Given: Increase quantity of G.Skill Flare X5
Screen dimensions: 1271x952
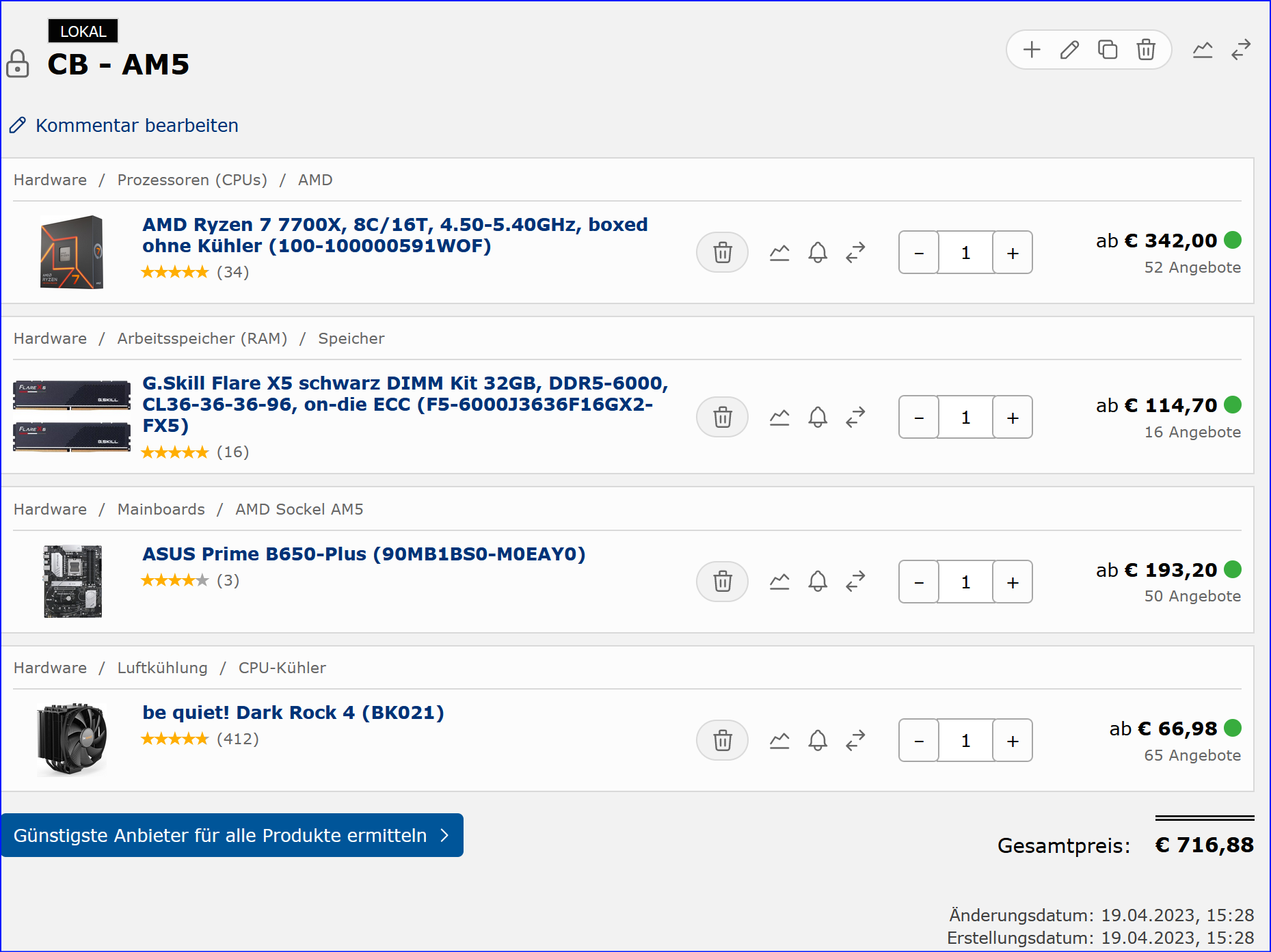Looking at the screenshot, I should point(1013,417).
